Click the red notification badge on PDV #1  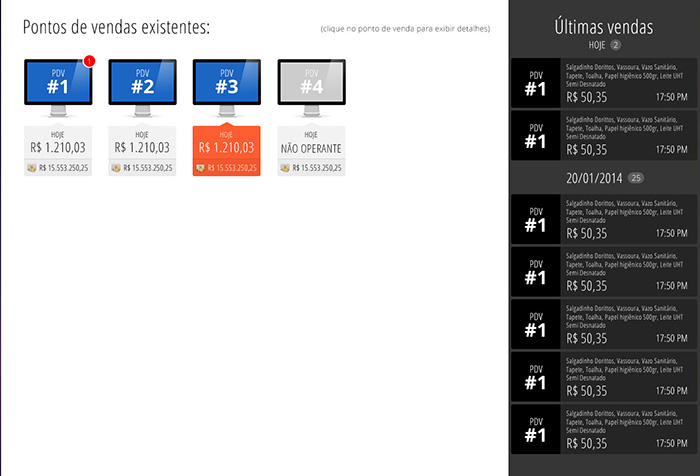point(89,62)
